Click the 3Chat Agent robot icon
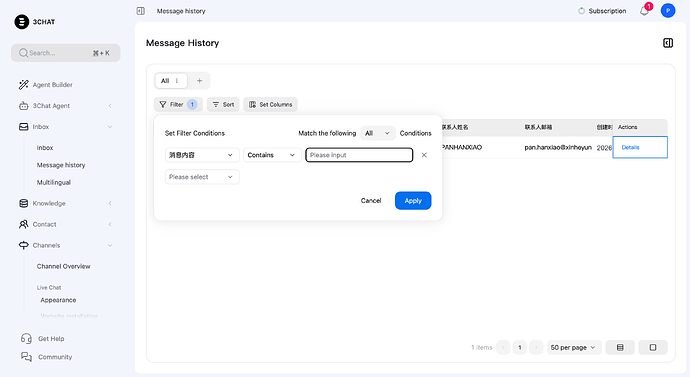The height and width of the screenshot is (377, 690). [x=23, y=106]
